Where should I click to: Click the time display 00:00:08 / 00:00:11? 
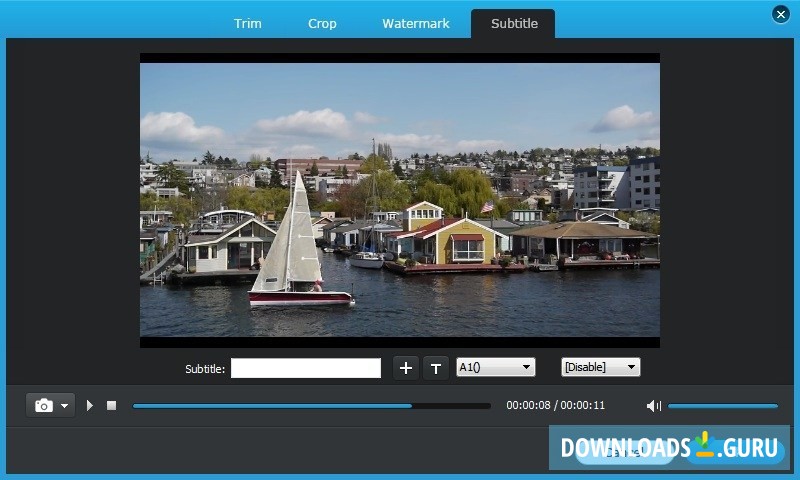[555, 405]
